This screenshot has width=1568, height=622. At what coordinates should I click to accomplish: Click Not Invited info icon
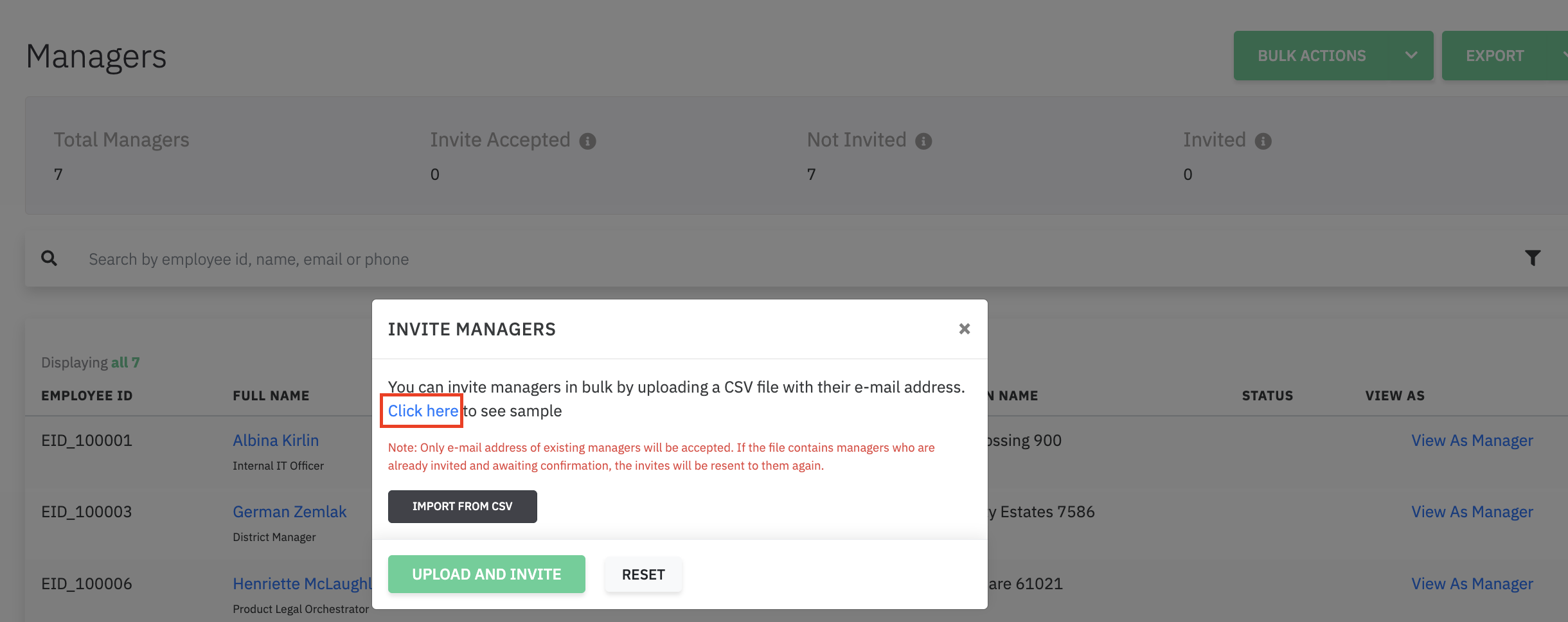click(x=923, y=141)
